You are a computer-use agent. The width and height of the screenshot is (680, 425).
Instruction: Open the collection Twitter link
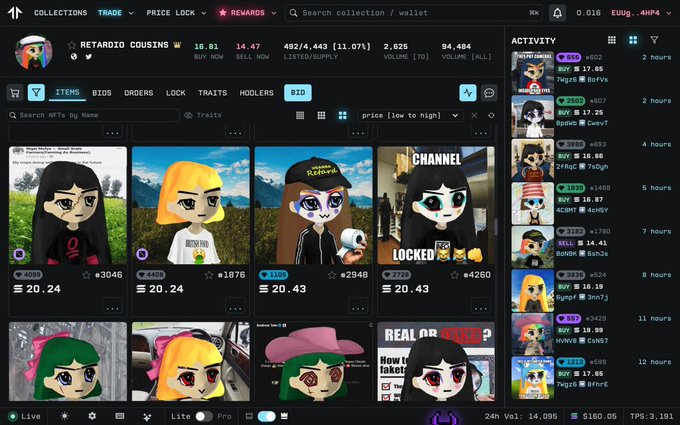[88, 56]
